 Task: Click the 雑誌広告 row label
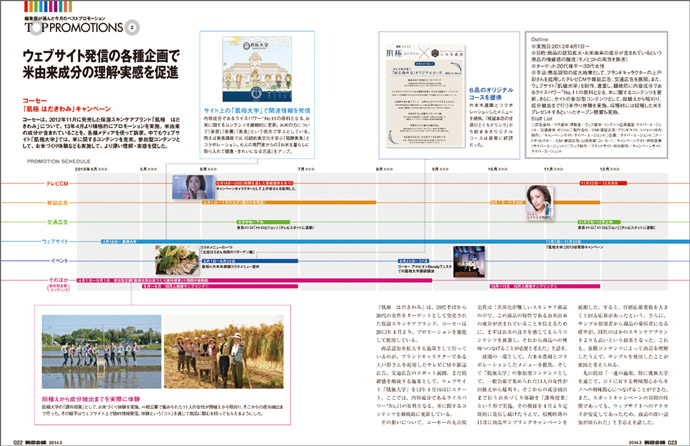(57, 203)
